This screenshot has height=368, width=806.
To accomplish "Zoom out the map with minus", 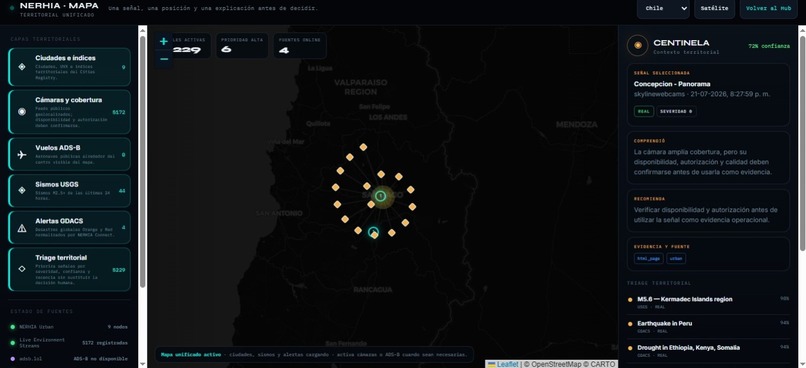I will coord(163,59).
